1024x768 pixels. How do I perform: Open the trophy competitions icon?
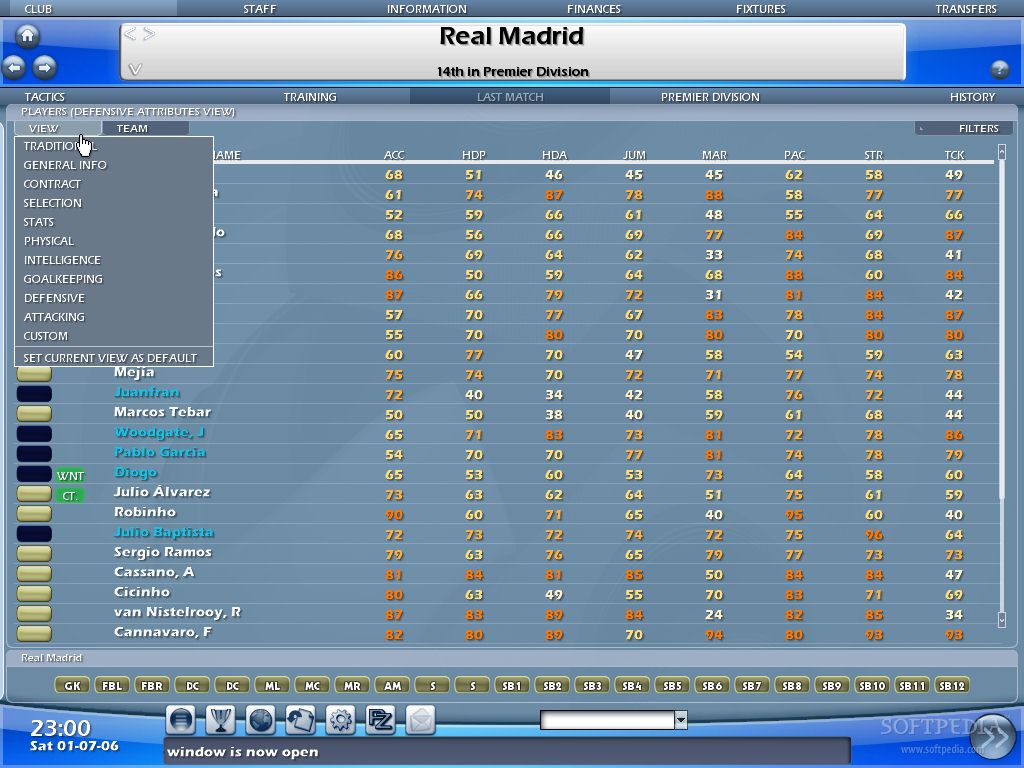tap(221, 720)
